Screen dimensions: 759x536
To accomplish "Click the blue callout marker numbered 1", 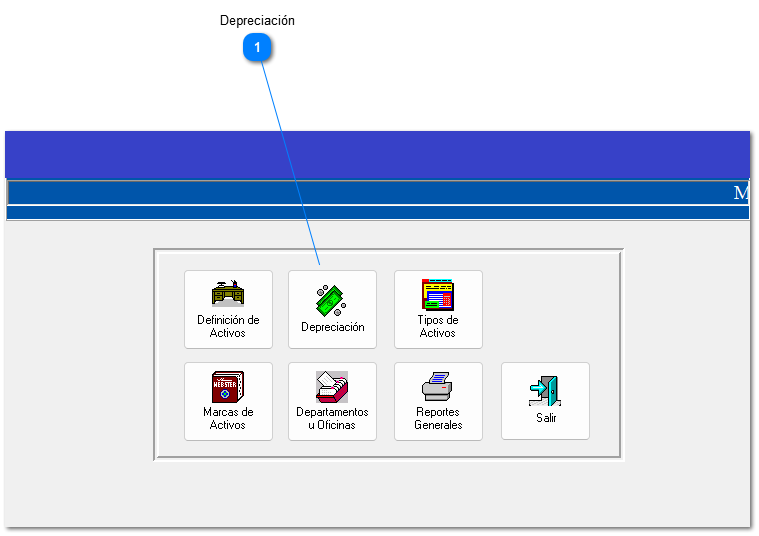I will pyautogui.click(x=258, y=47).
